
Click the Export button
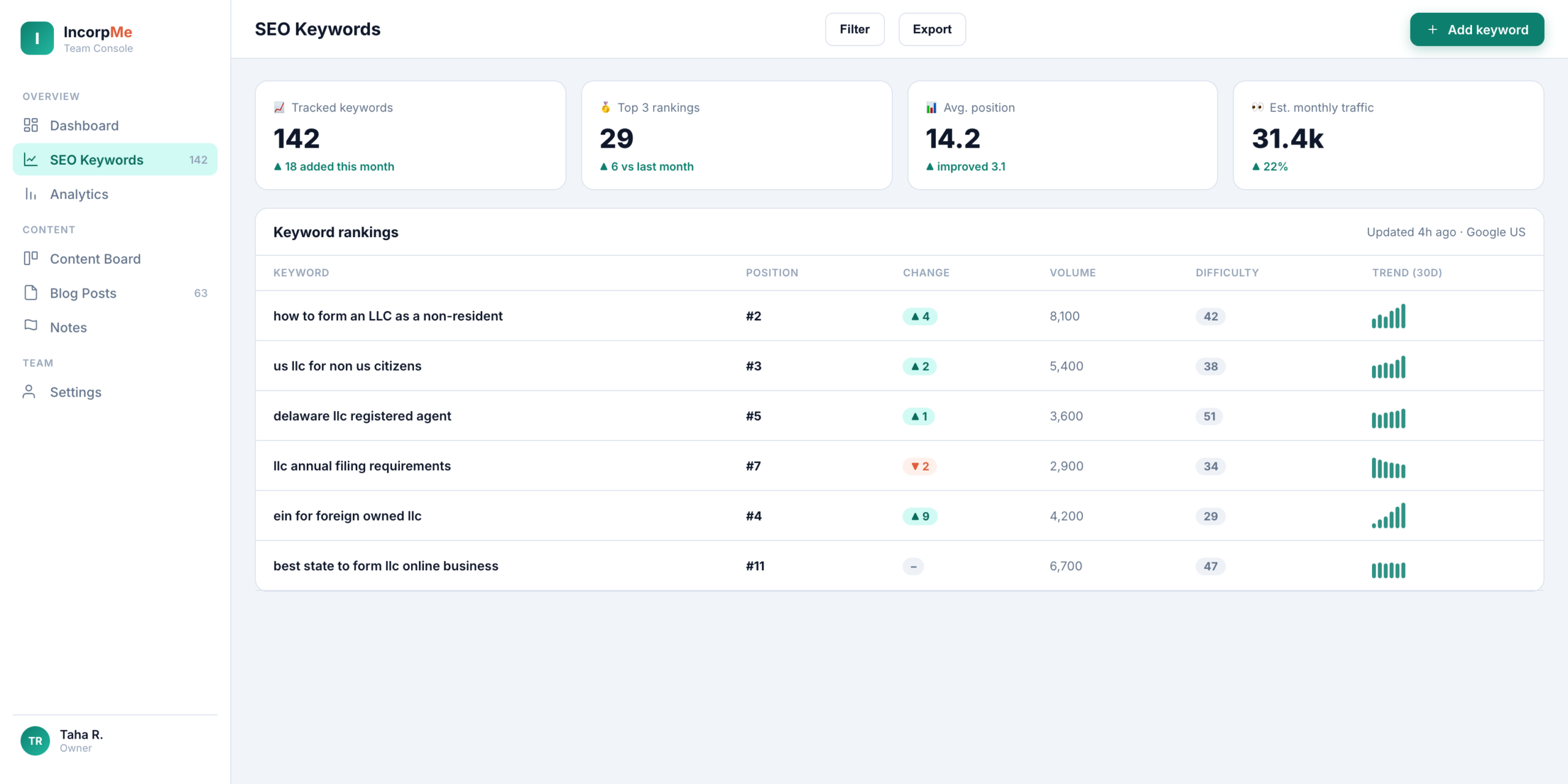(x=932, y=29)
